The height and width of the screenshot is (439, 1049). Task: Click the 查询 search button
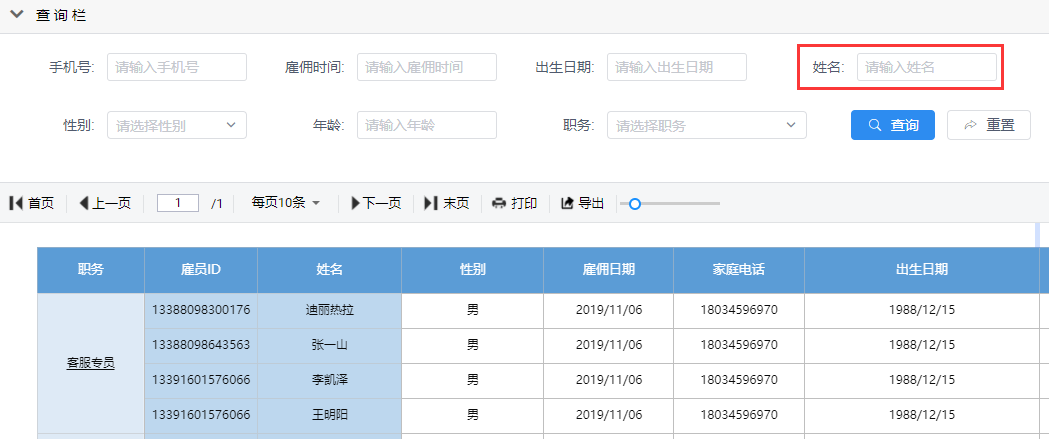tap(892, 125)
